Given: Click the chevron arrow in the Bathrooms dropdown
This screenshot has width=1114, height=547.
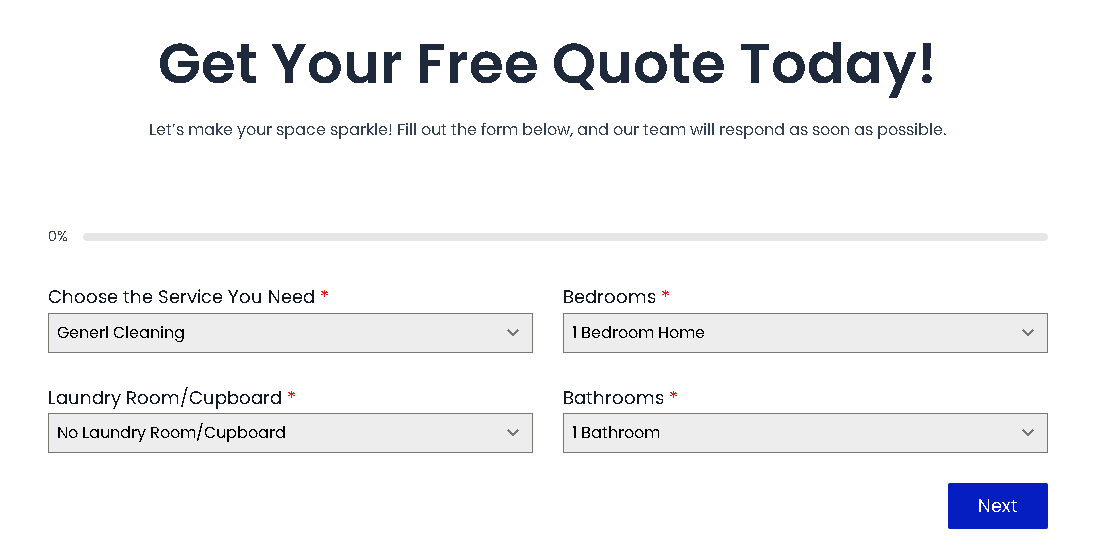Looking at the screenshot, I should pos(1028,433).
